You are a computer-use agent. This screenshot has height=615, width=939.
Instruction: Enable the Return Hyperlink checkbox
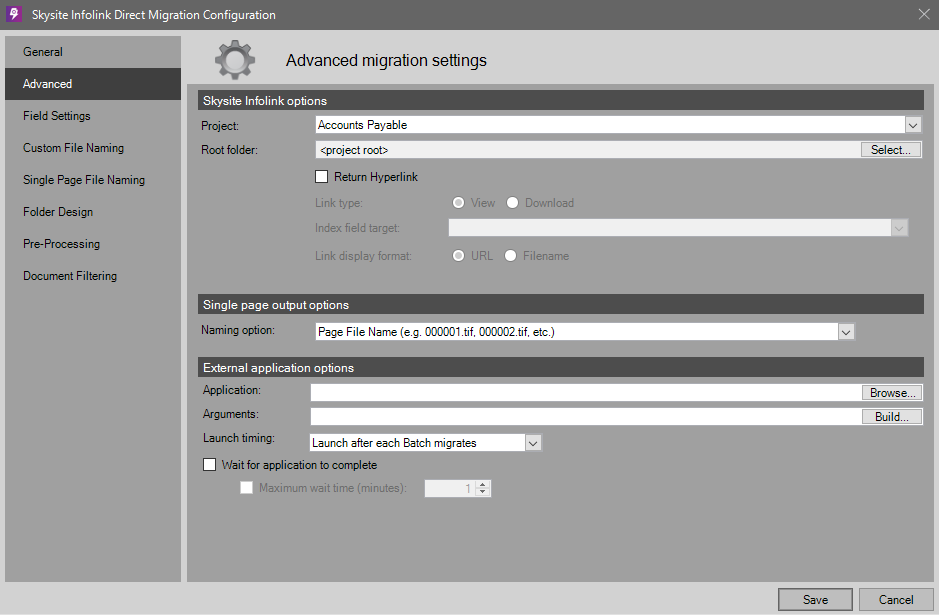coord(322,177)
